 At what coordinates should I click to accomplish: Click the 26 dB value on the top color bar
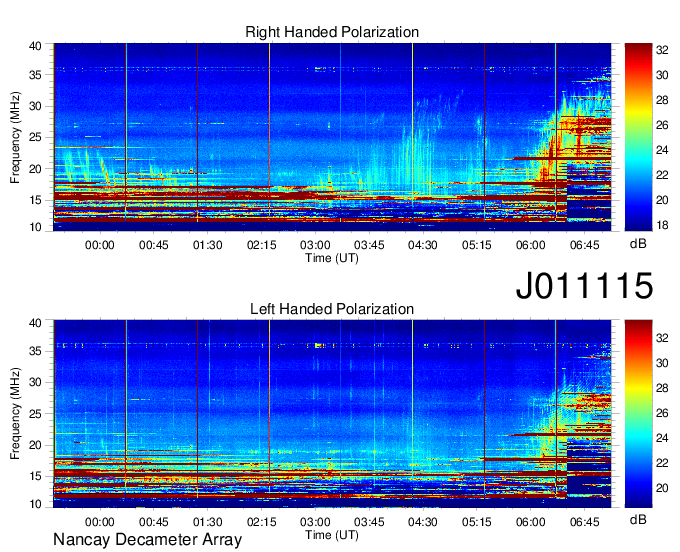tap(662, 125)
